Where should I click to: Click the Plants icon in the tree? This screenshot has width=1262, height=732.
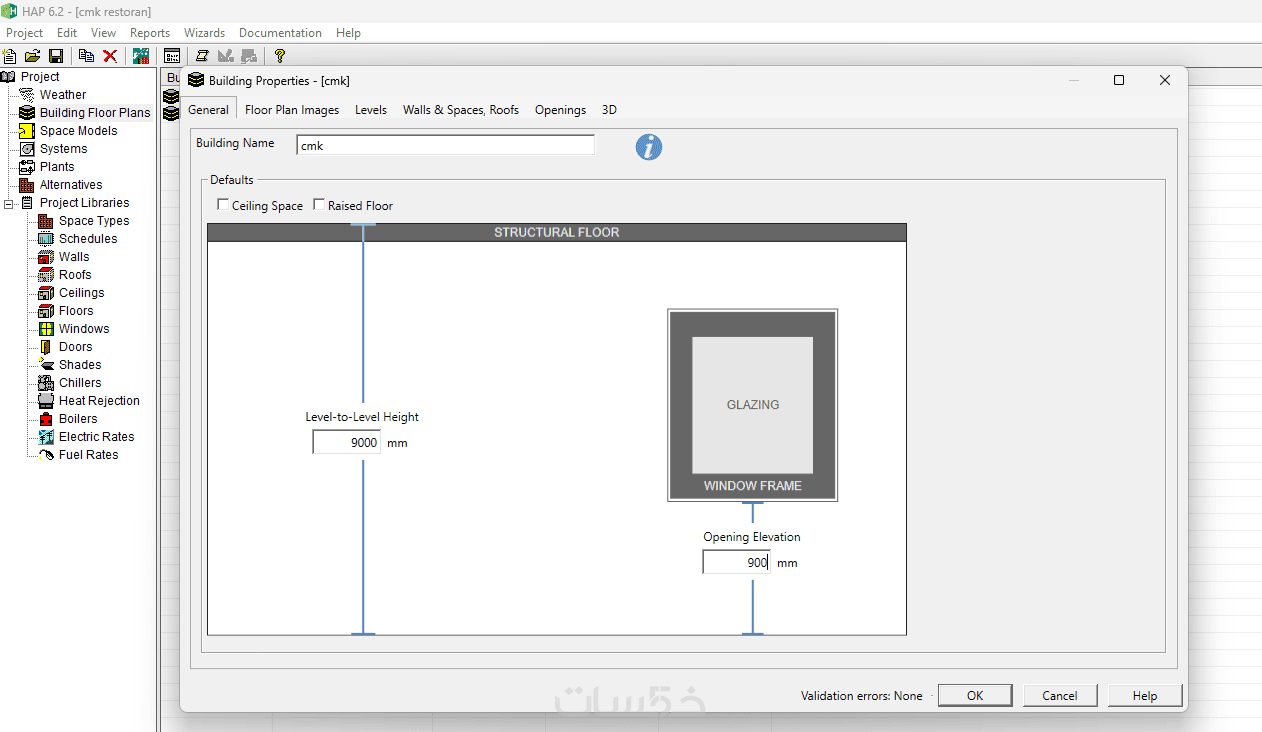(27, 167)
